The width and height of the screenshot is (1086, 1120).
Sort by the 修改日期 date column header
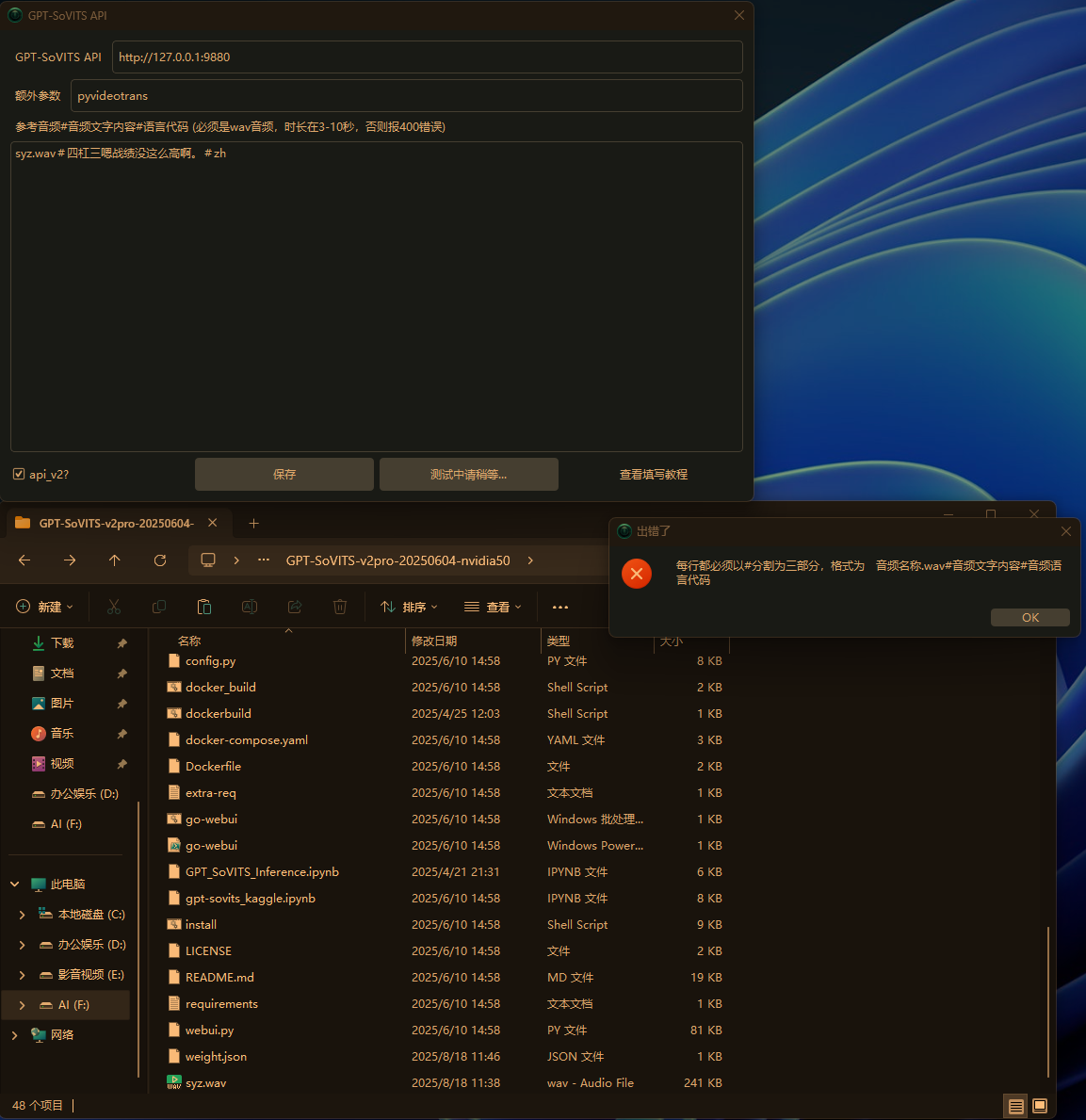click(x=434, y=641)
